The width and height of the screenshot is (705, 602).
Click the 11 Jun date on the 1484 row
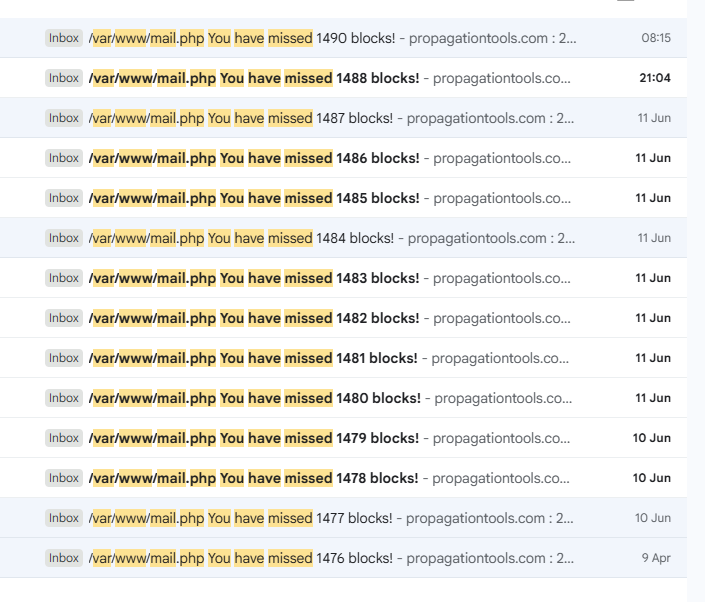point(654,238)
